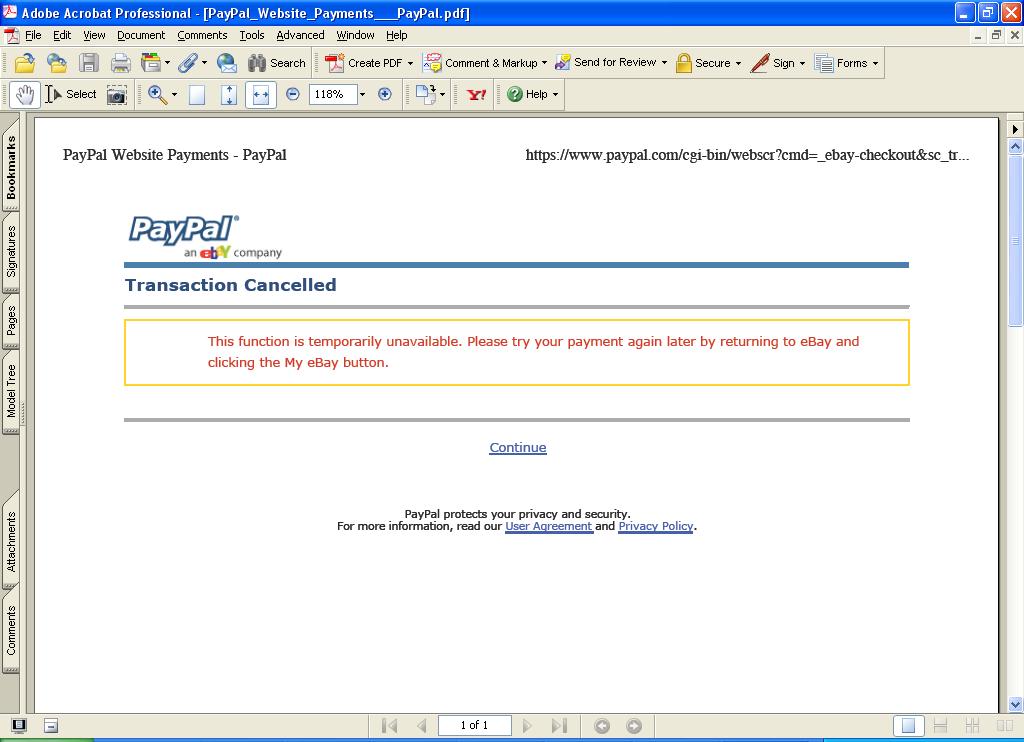
Task: Select Facing pages layout
Action: coord(1004,726)
